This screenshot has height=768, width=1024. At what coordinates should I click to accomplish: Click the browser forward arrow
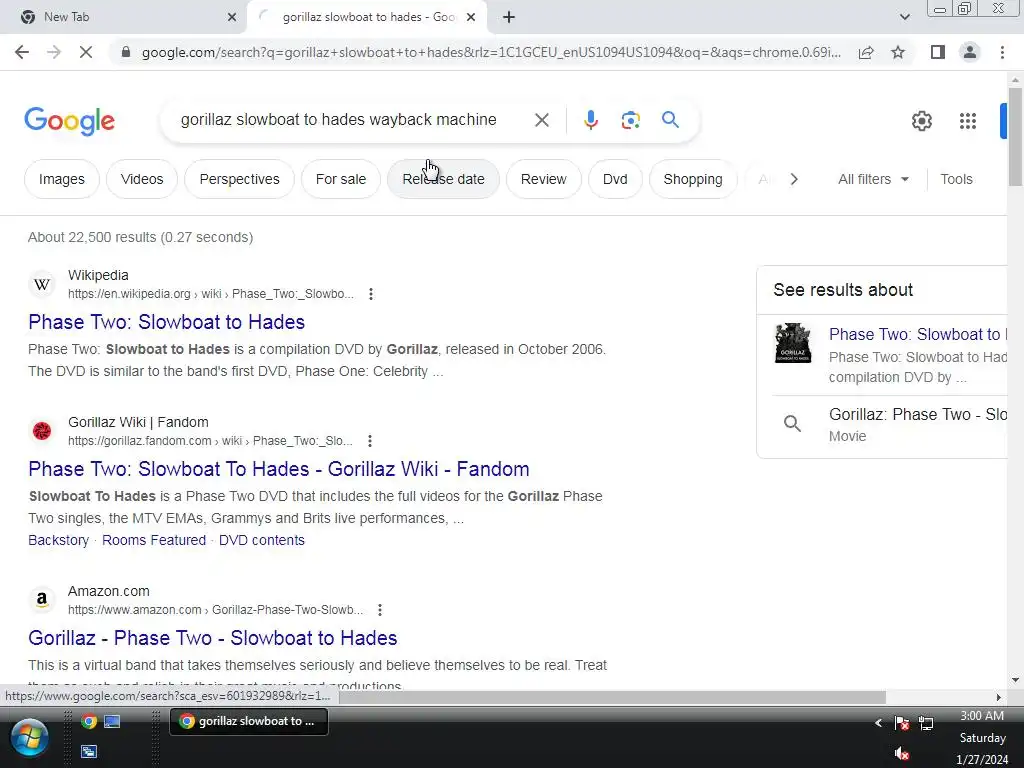point(54,52)
